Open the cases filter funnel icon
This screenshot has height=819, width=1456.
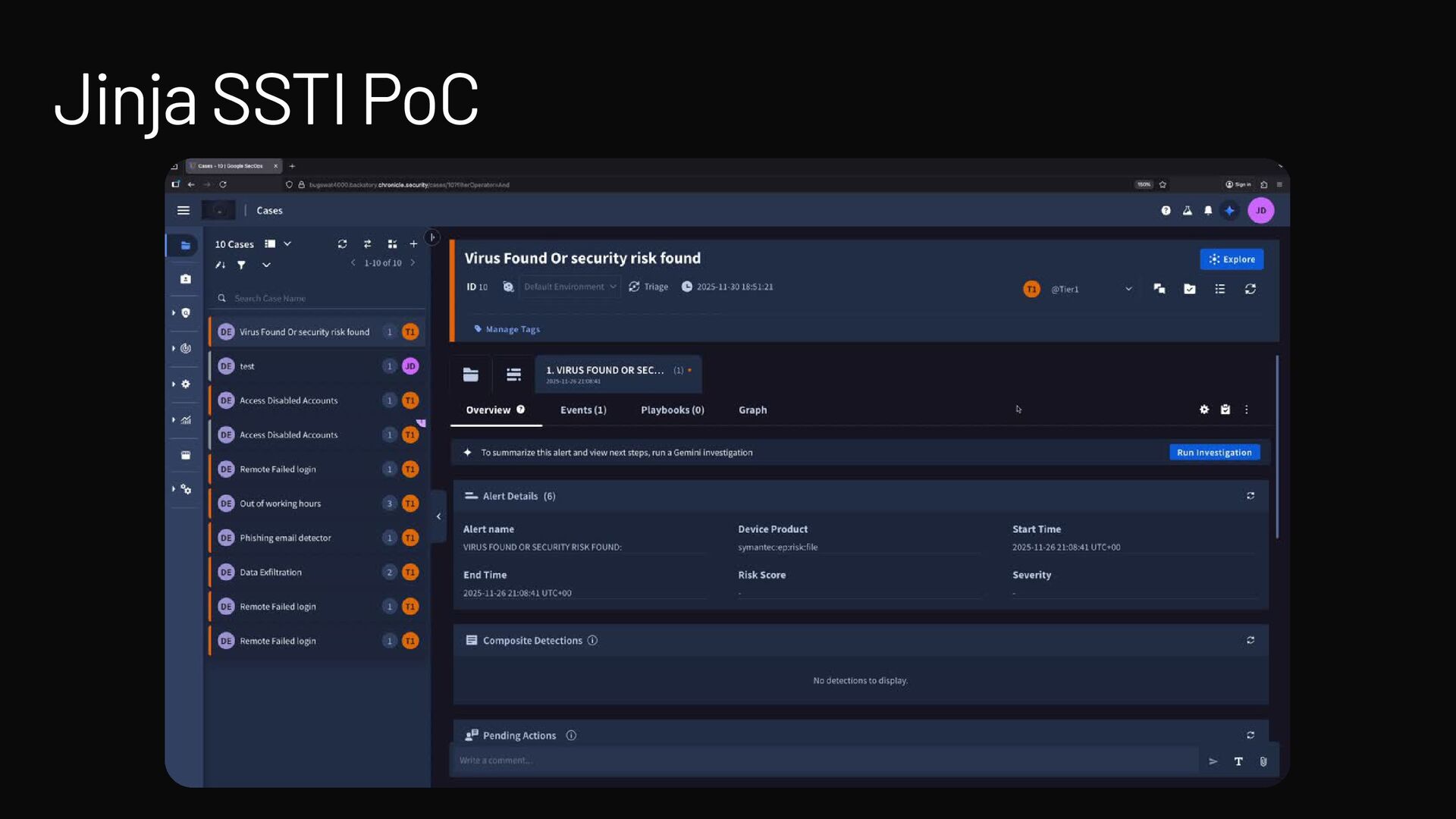pos(241,265)
